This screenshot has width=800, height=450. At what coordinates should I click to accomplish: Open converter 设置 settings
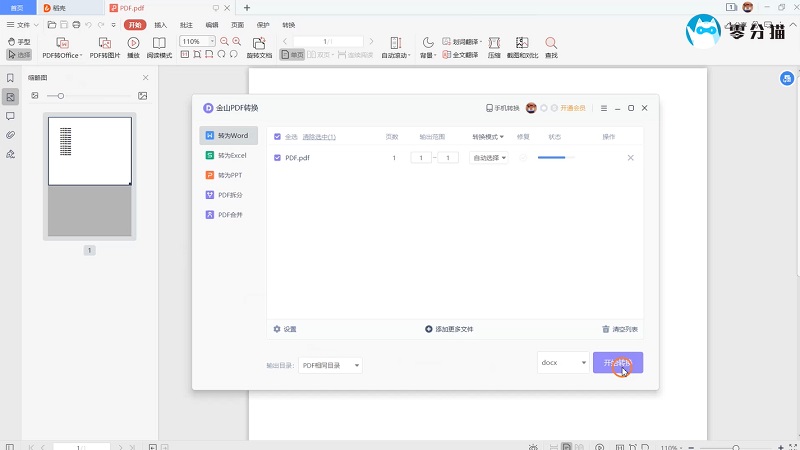coord(285,329)
